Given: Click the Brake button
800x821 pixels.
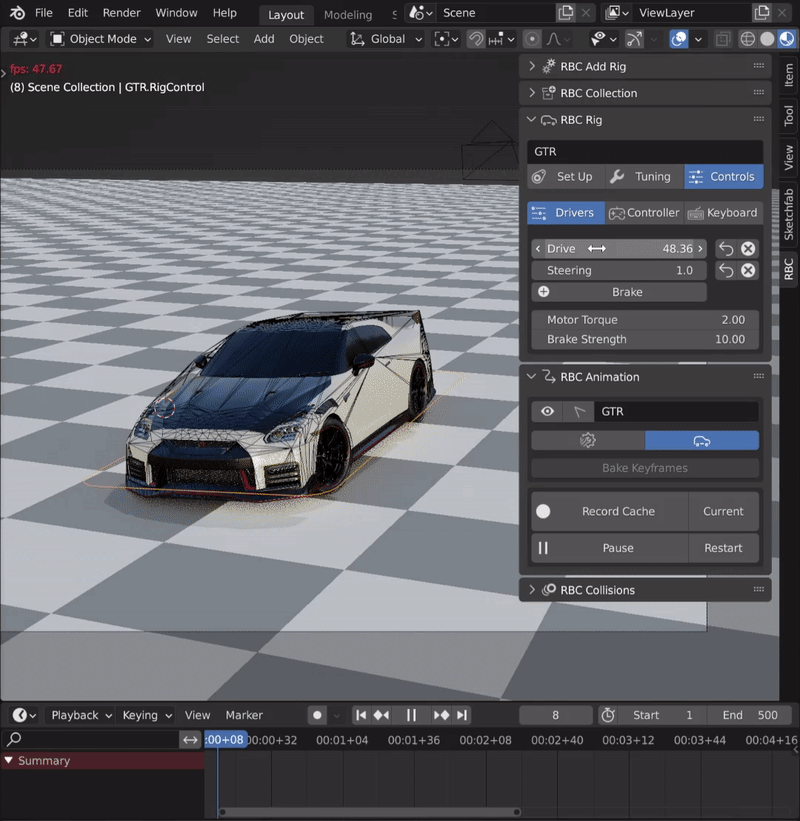Looking at the screenshot, I should point(619,292).
